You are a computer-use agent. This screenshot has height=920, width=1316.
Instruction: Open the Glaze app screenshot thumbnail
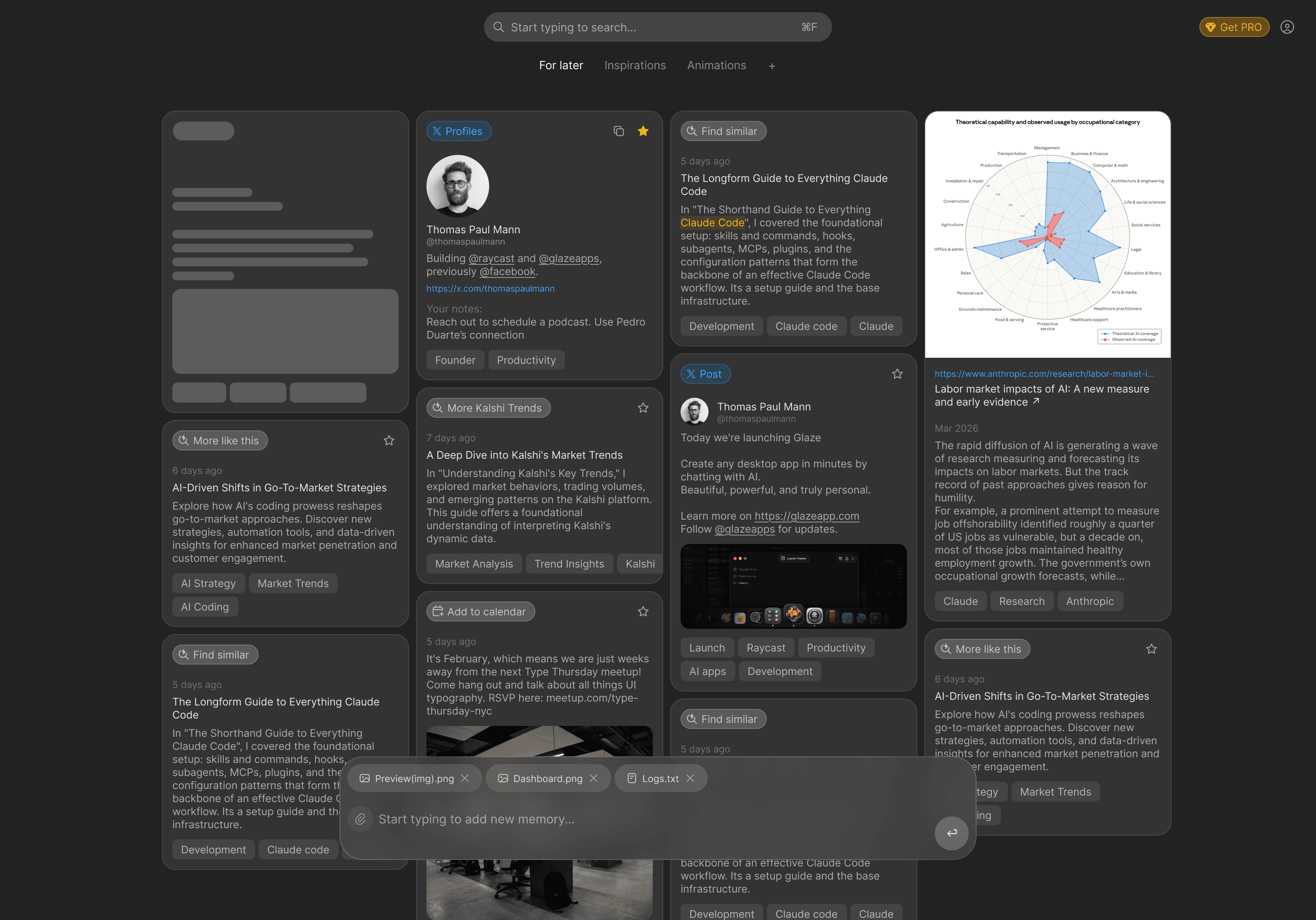(x=793, y=586)
